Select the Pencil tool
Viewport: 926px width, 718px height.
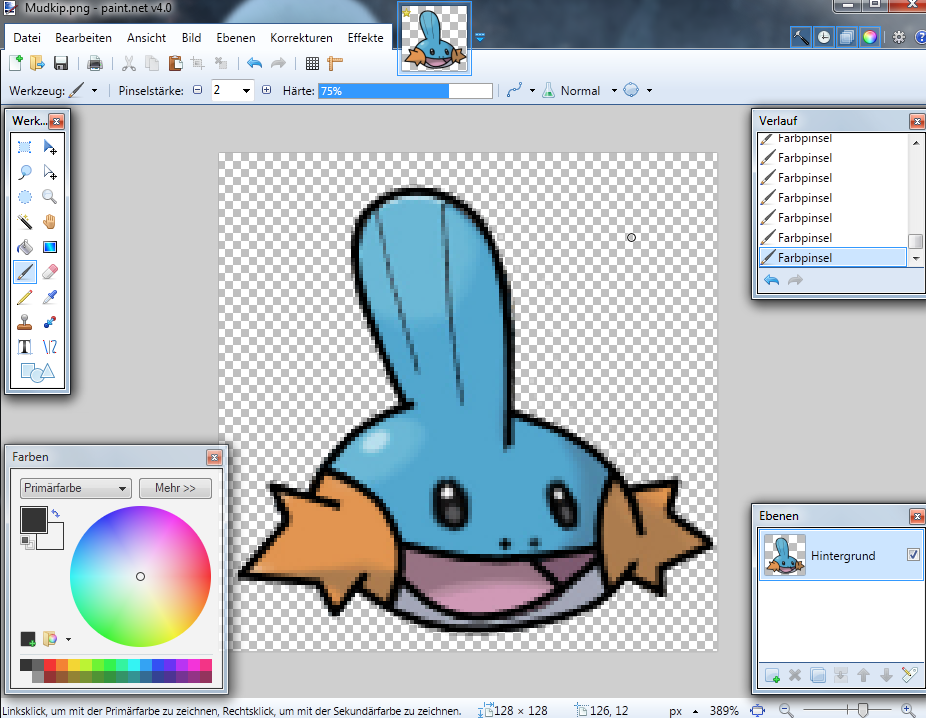tap(24, 297)
